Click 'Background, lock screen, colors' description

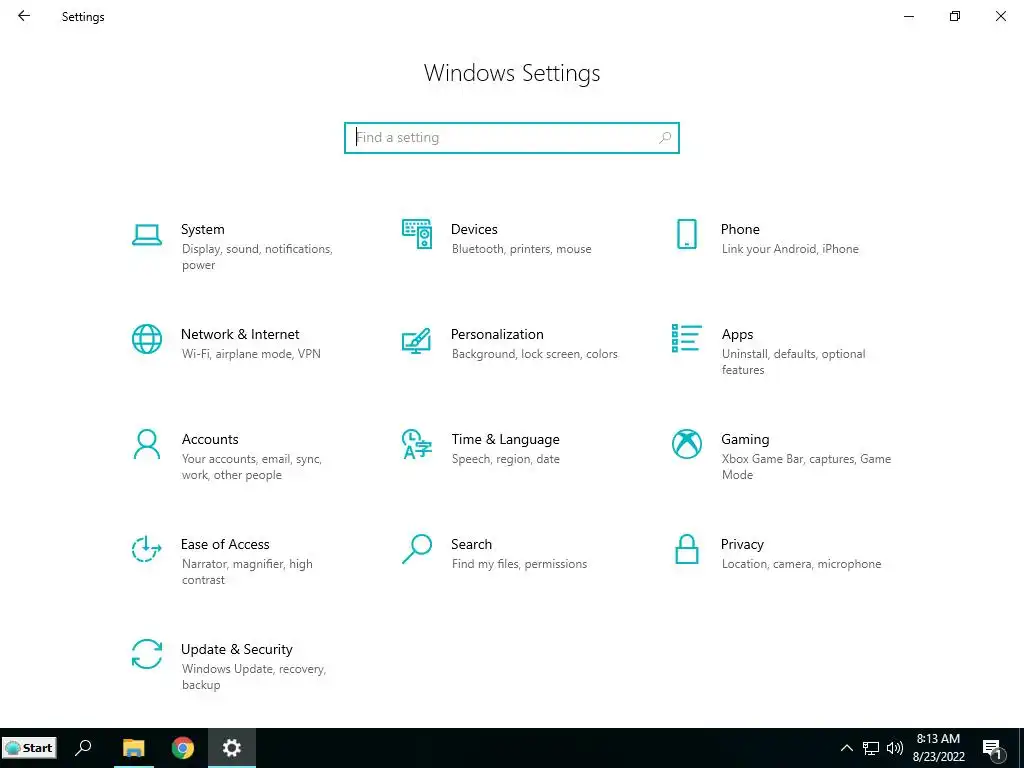(534, 354)
